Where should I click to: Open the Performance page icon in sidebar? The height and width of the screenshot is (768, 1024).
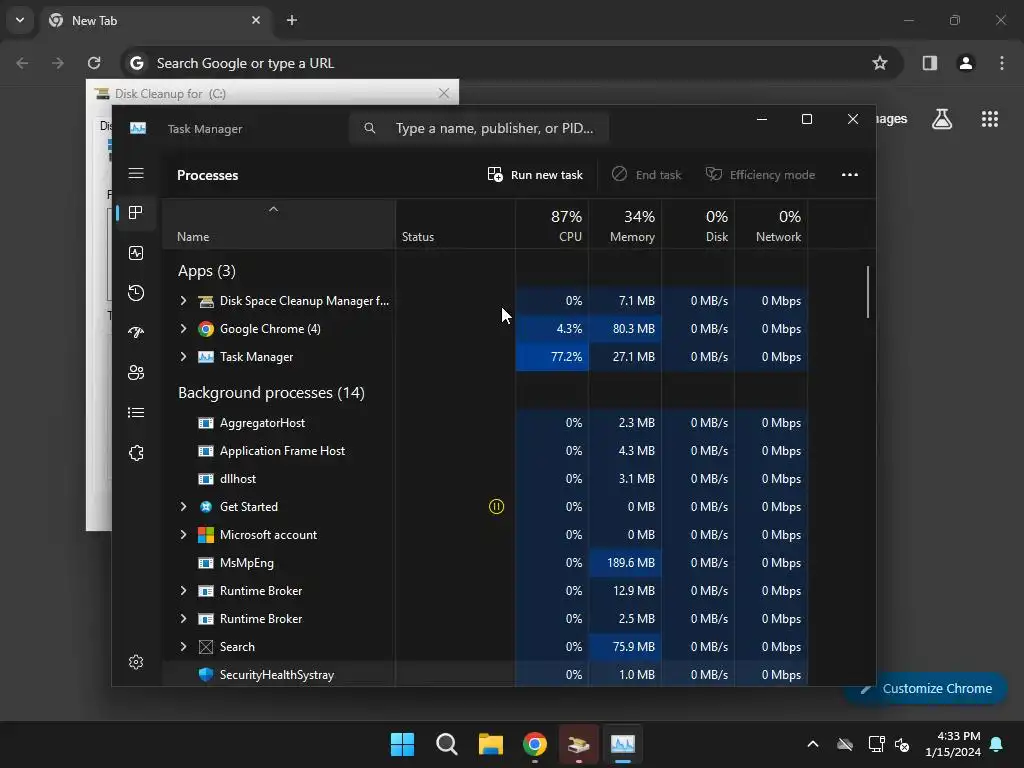(x=136, y=253)
